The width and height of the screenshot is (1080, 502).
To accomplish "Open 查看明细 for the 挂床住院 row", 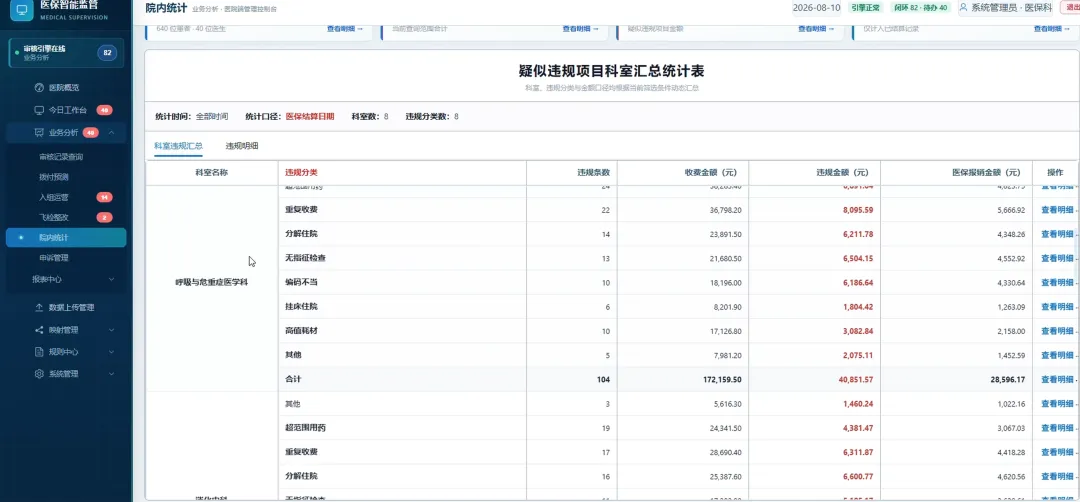I will point(1057,306).
